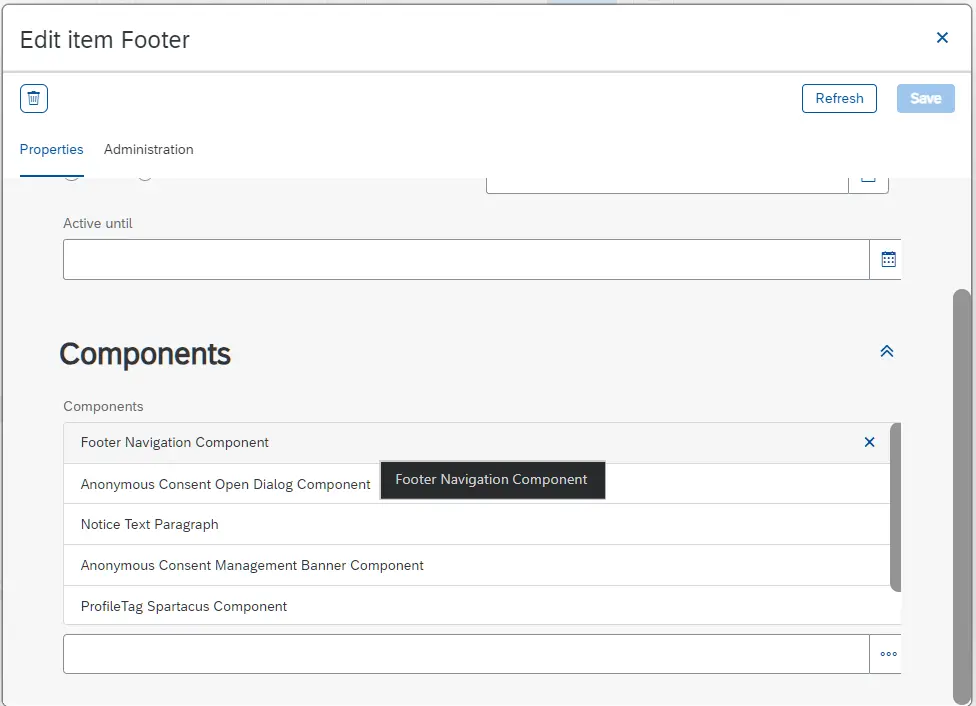Screen dimensions: 976x706
Task: Switch to the Administration tab
Action: [149, 149]
